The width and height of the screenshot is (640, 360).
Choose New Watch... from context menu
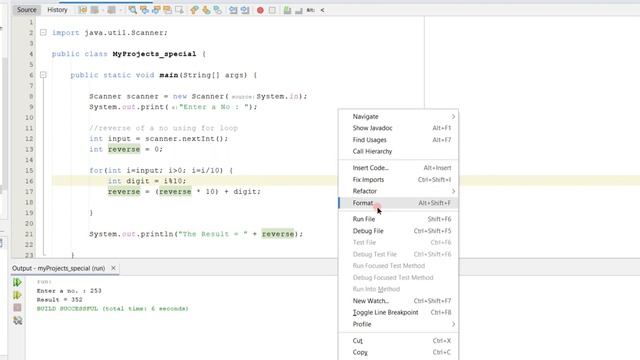coord(399,301)
